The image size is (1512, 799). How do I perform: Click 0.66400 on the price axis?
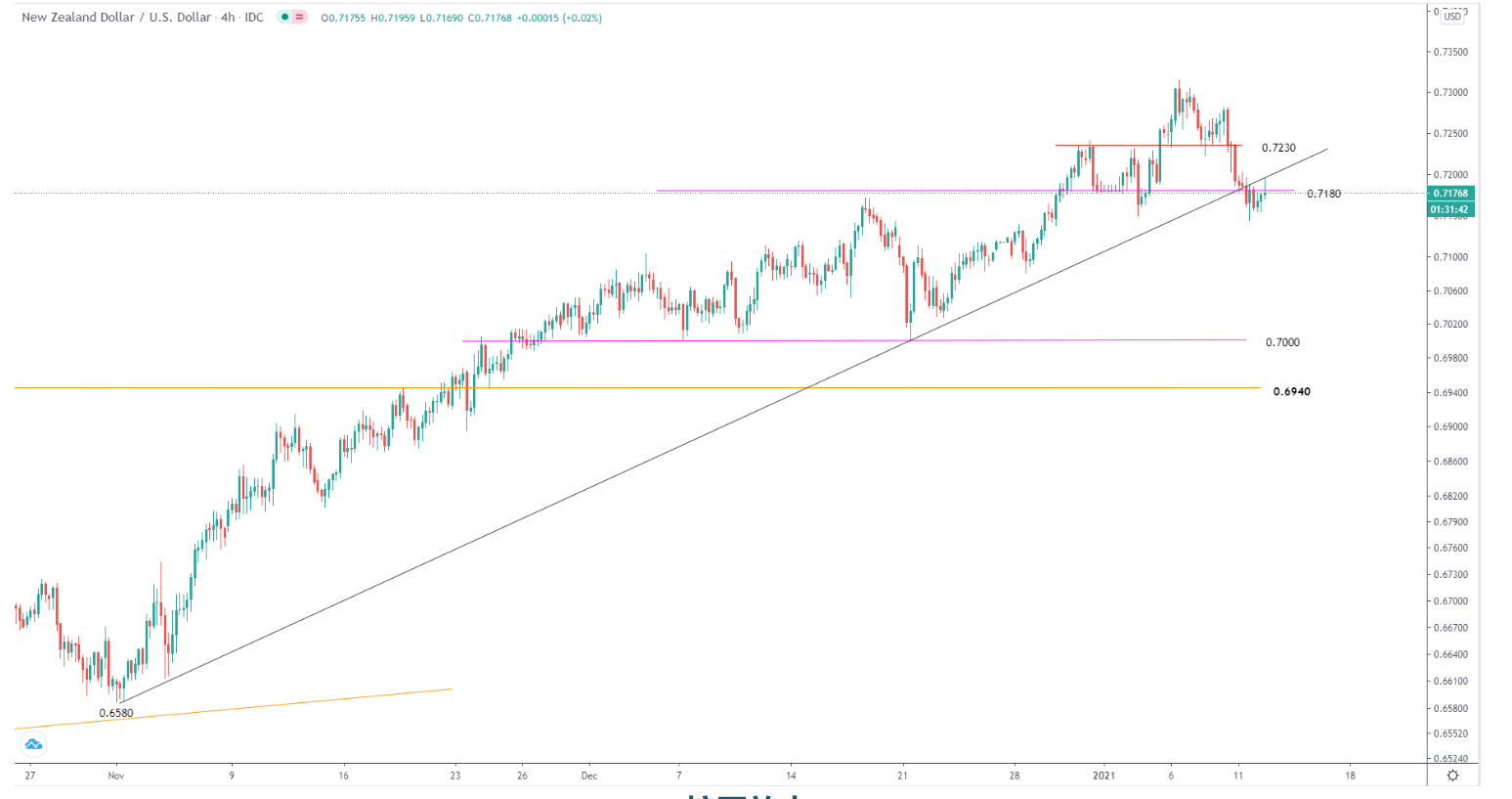(x=1450, y=655)
